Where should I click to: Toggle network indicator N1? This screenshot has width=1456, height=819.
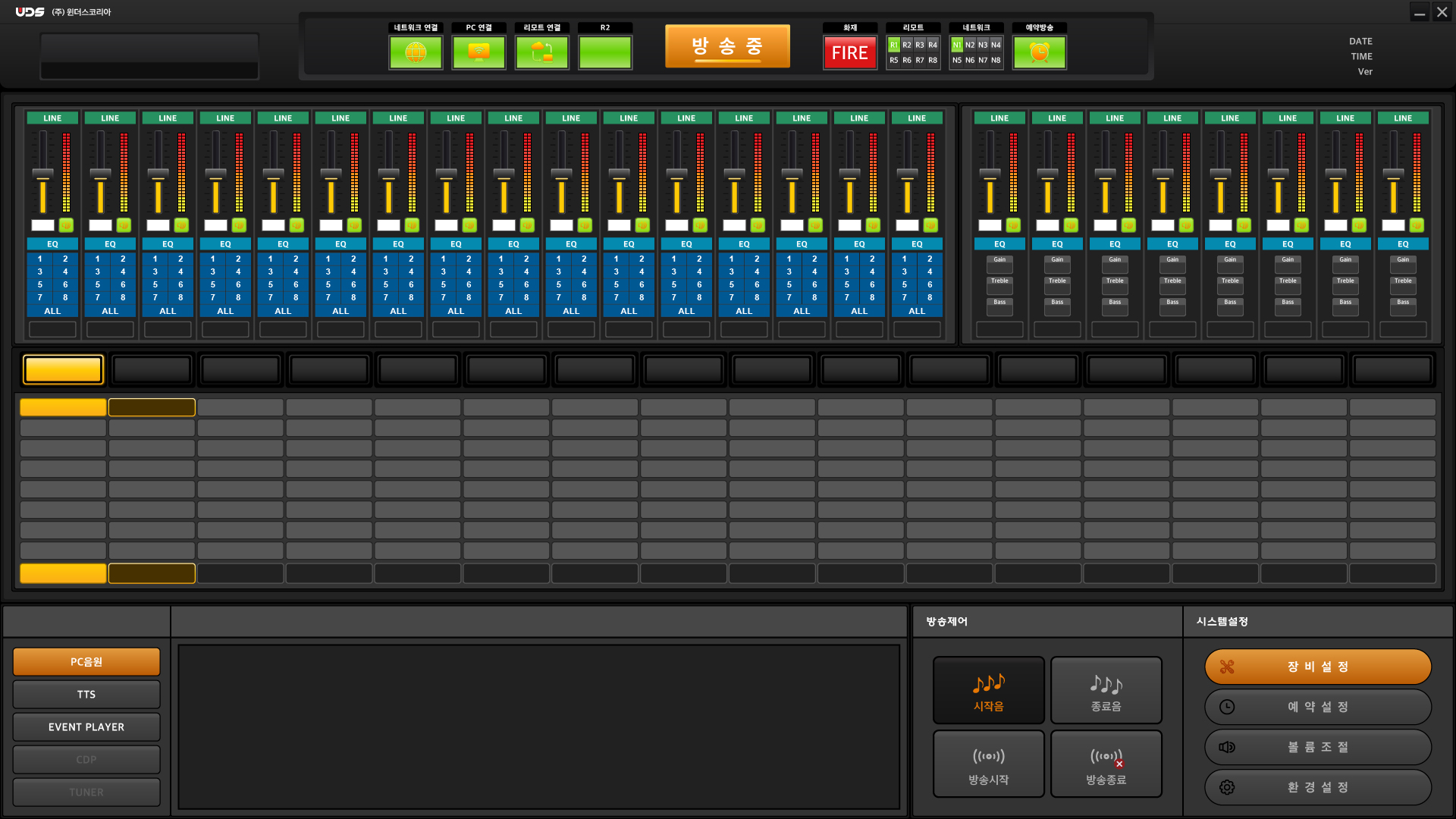(x=957, y=45)
